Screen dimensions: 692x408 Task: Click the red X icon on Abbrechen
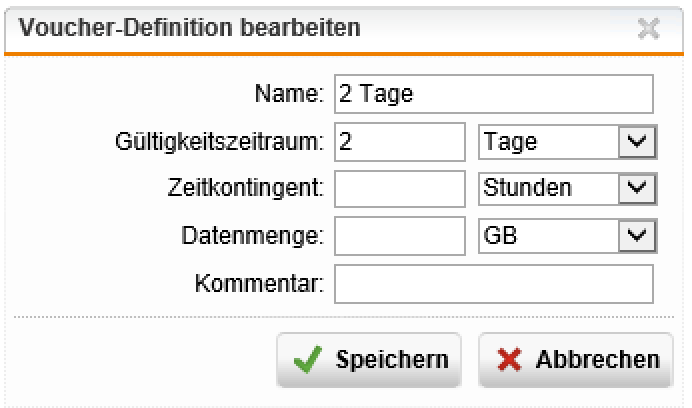click(x=510, y=360)
